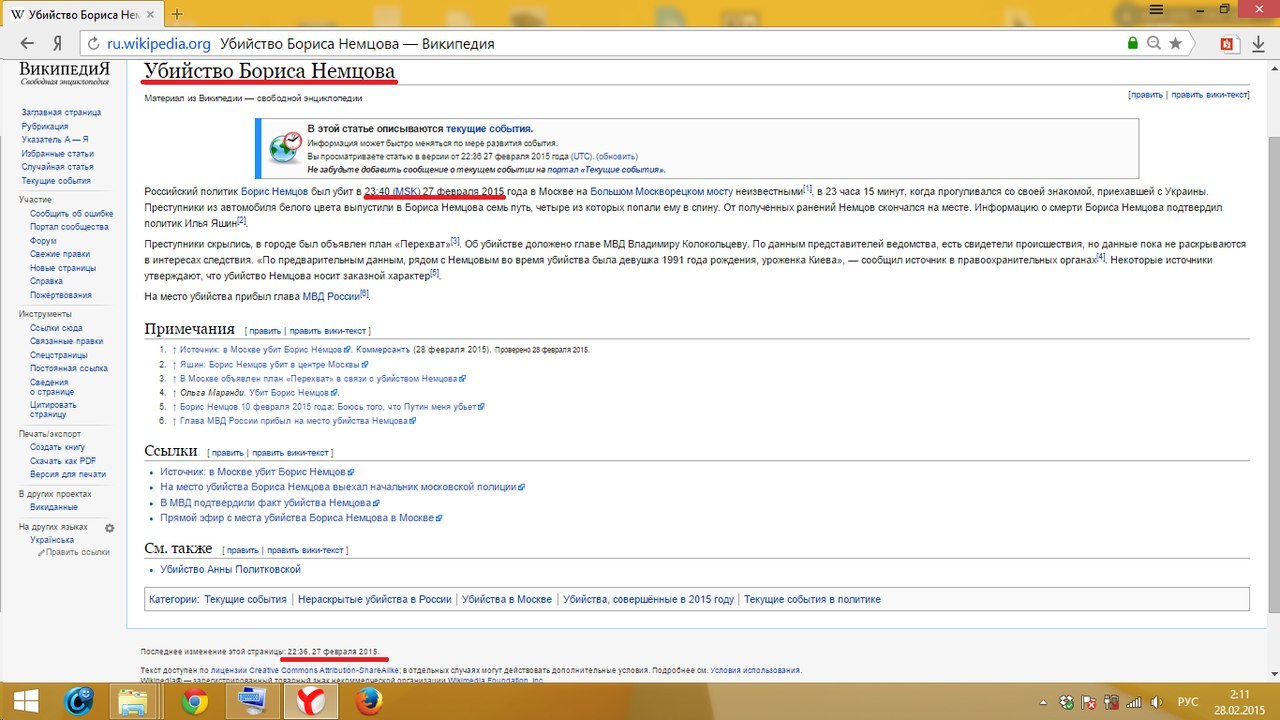Open the red PDF extension icon
Screen dimensions: 1280x720
pyautogui.click(x=1228, y=44)
